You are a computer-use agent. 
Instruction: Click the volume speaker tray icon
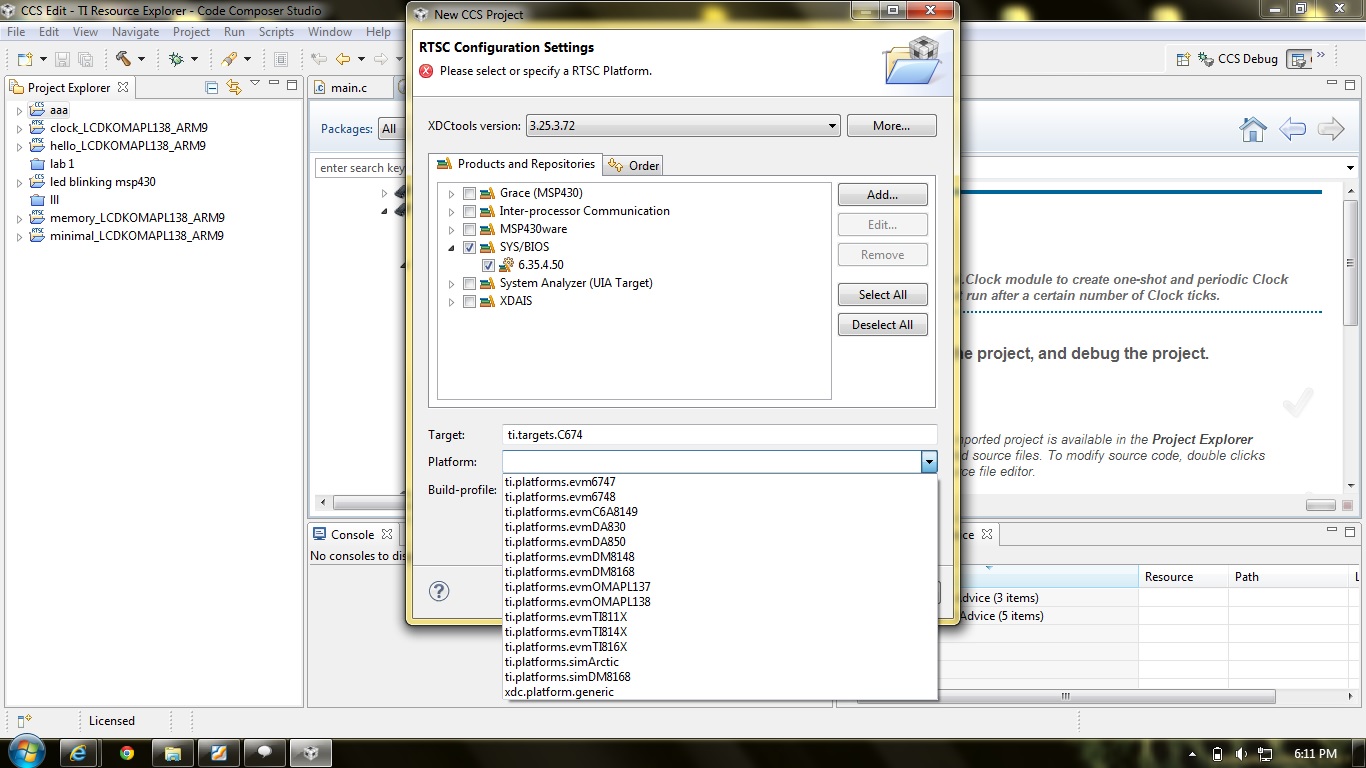pyautogui.click(x=1240, y=753)
